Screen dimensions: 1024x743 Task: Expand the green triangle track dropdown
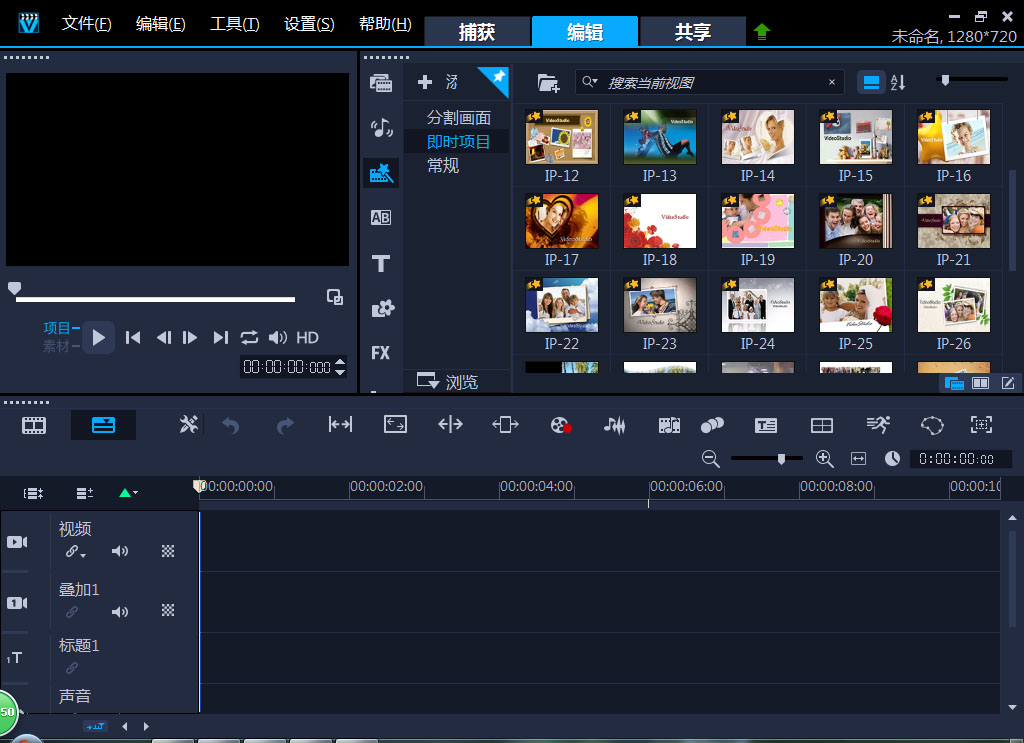(128, 493)
